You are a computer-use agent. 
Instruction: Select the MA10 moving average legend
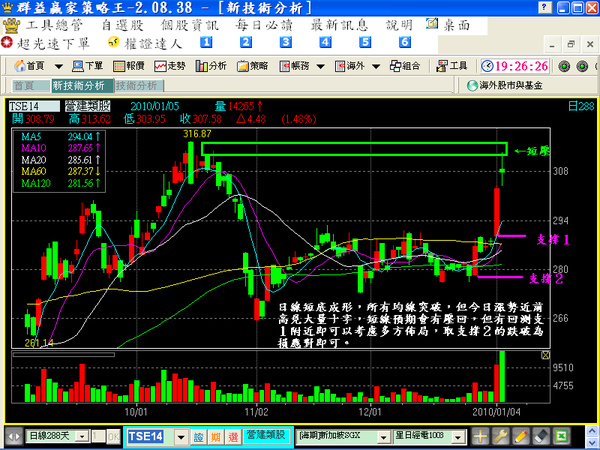(x=60, y=148)
